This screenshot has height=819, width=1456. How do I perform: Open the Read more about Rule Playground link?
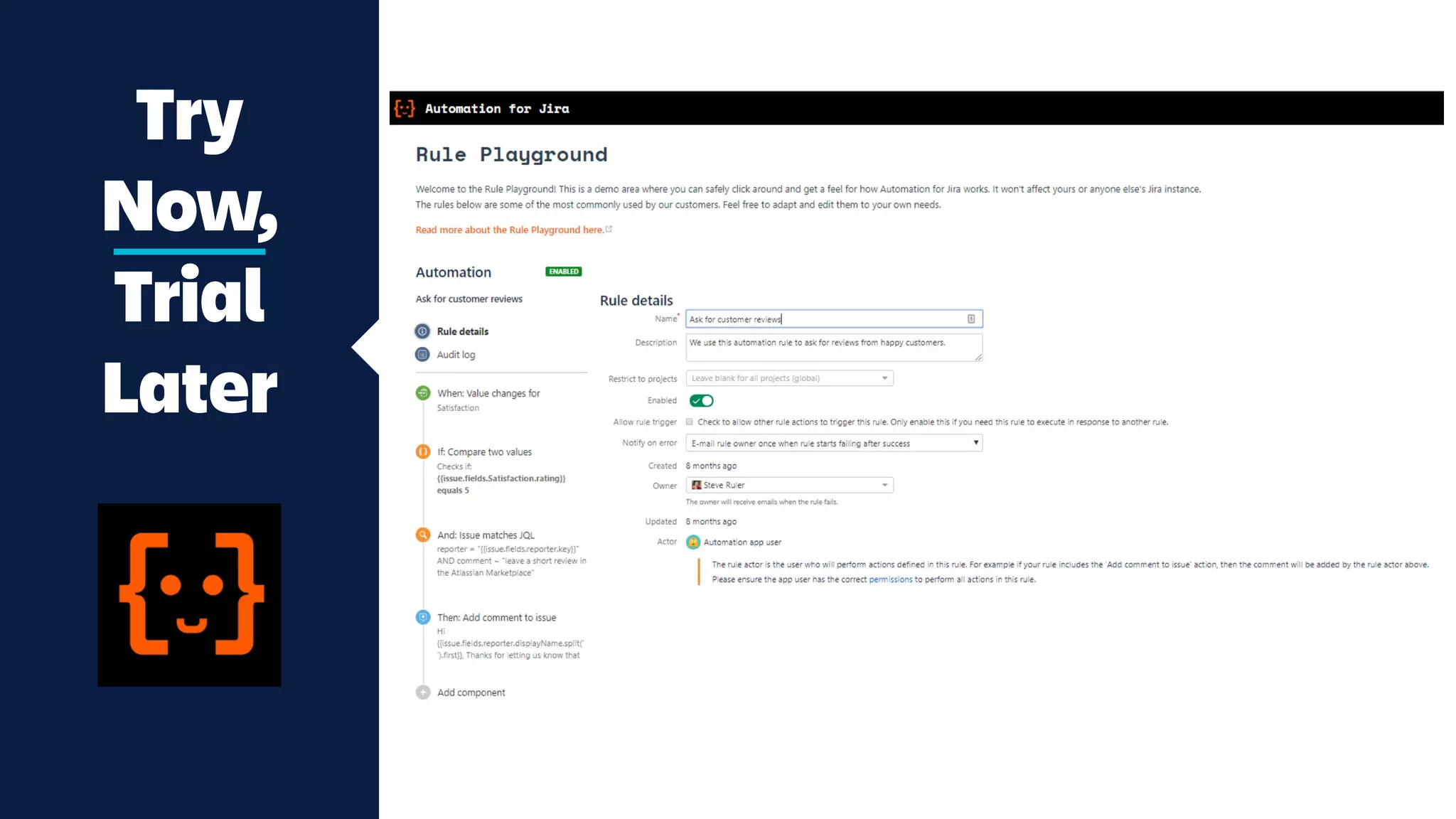509,230
